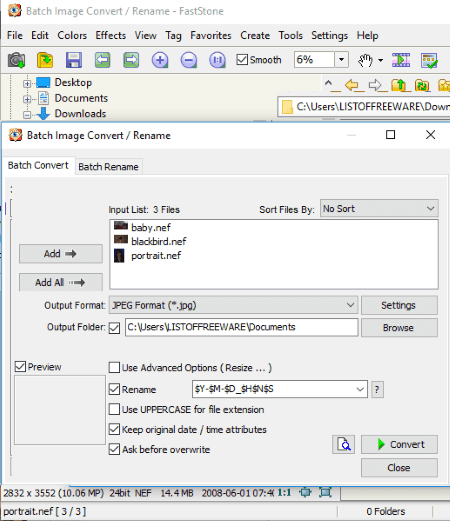The width and height of the screenshot is (450, 521).
Task: Uncheck the Output Folder checkbox
Action: 114,328
